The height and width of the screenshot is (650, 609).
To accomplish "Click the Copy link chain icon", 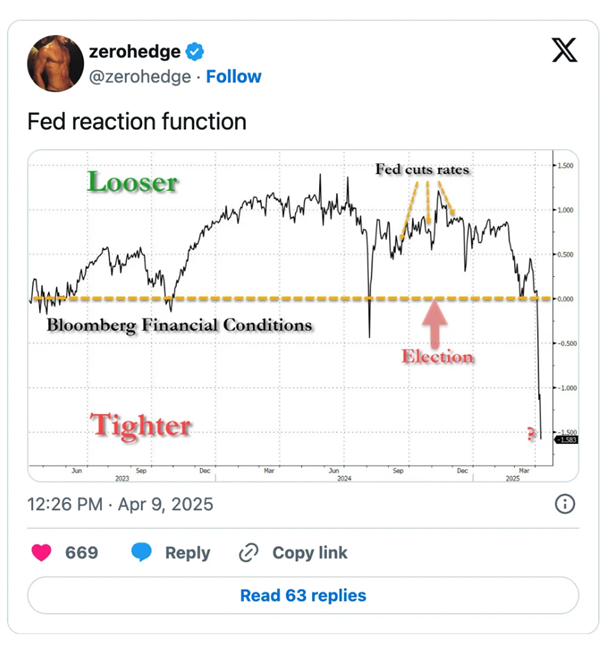I will pyautogui.click(x=249, y=552).
